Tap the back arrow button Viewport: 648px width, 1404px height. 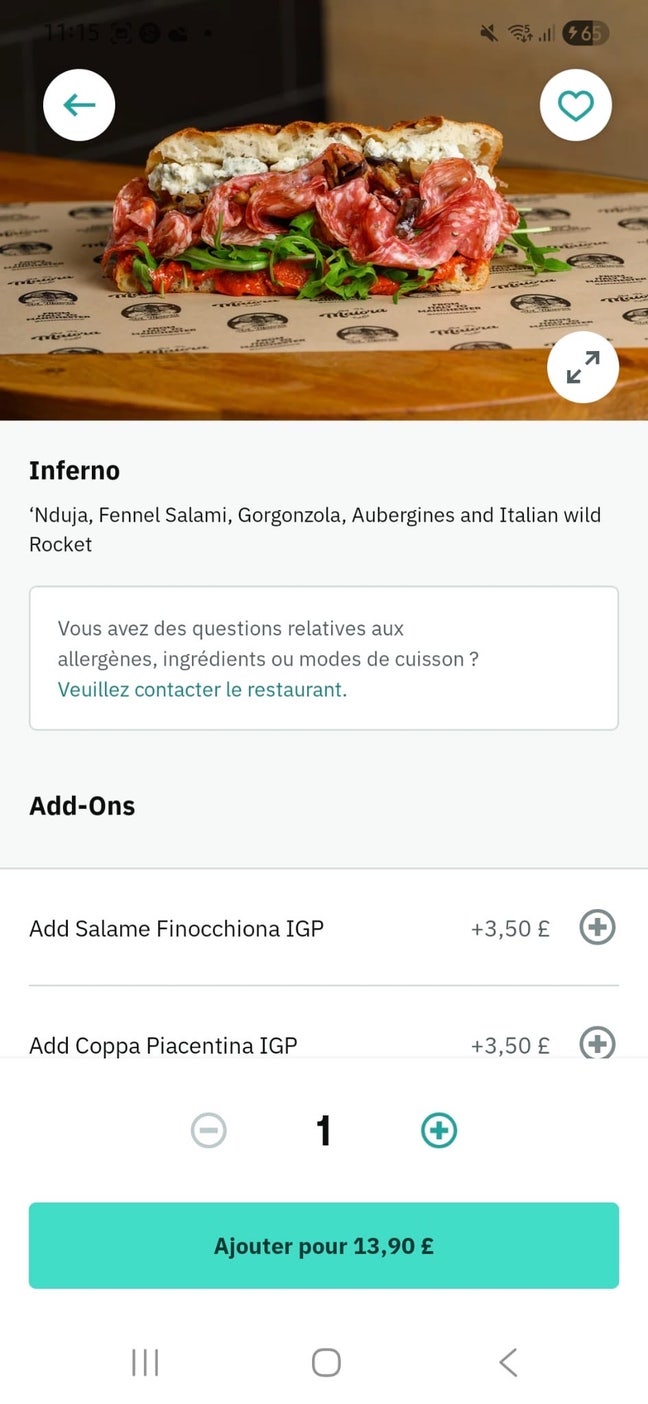tap(79, 105)
